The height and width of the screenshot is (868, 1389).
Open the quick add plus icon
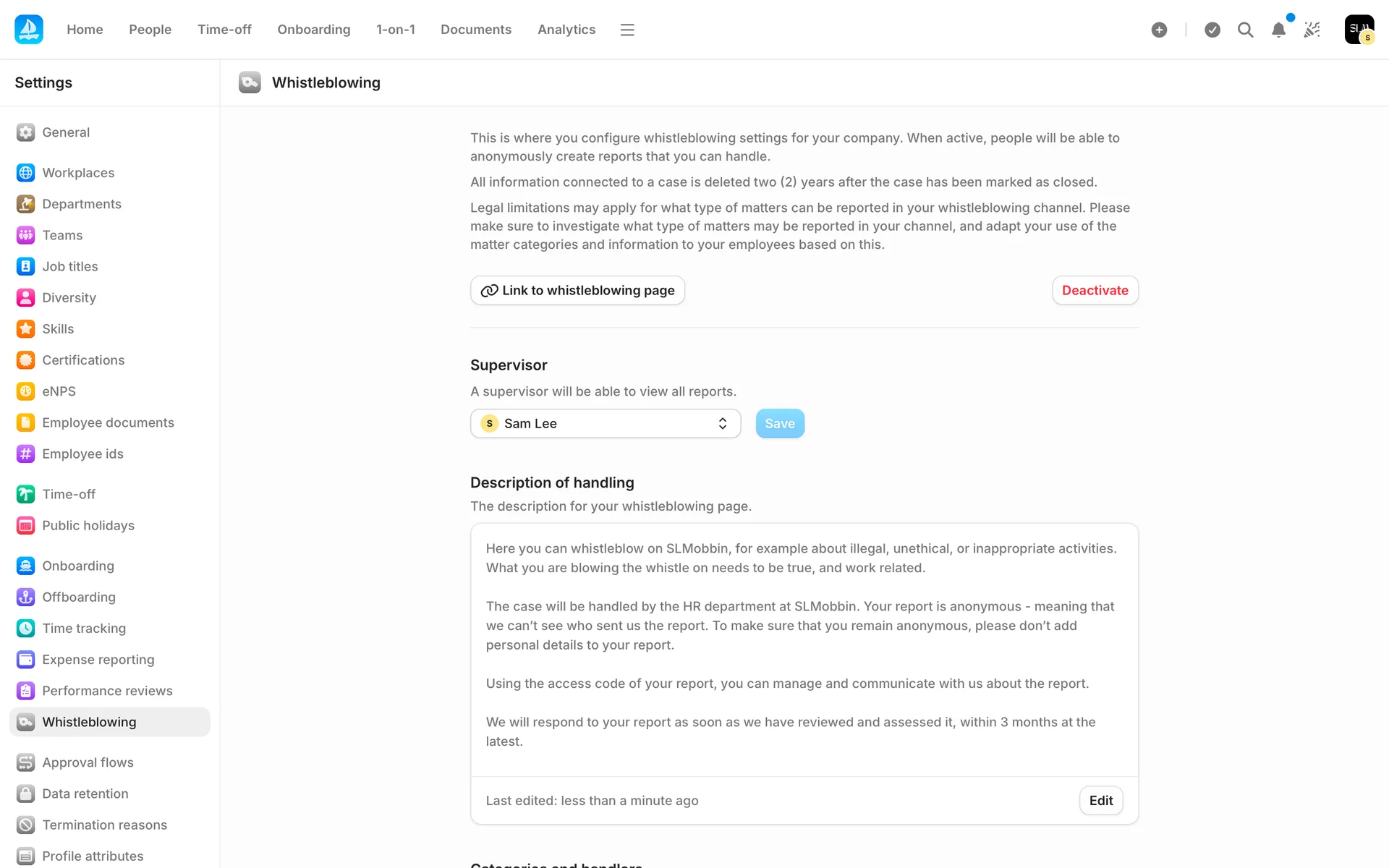pyautogui.click(x=1159, y=30)
